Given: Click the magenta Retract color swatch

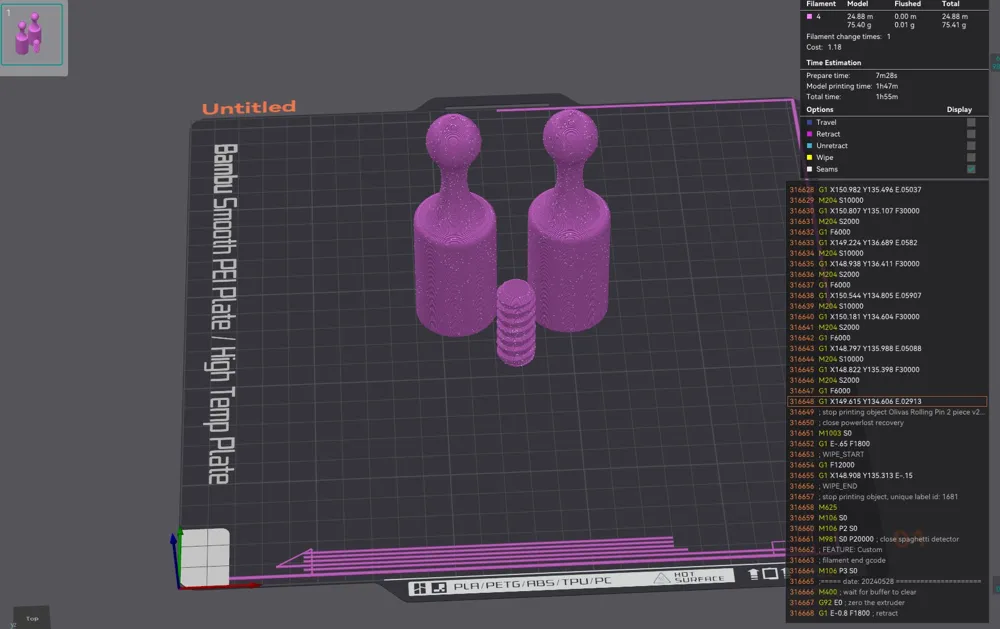Looking at the screenshot, I should (x=809, y=134).
